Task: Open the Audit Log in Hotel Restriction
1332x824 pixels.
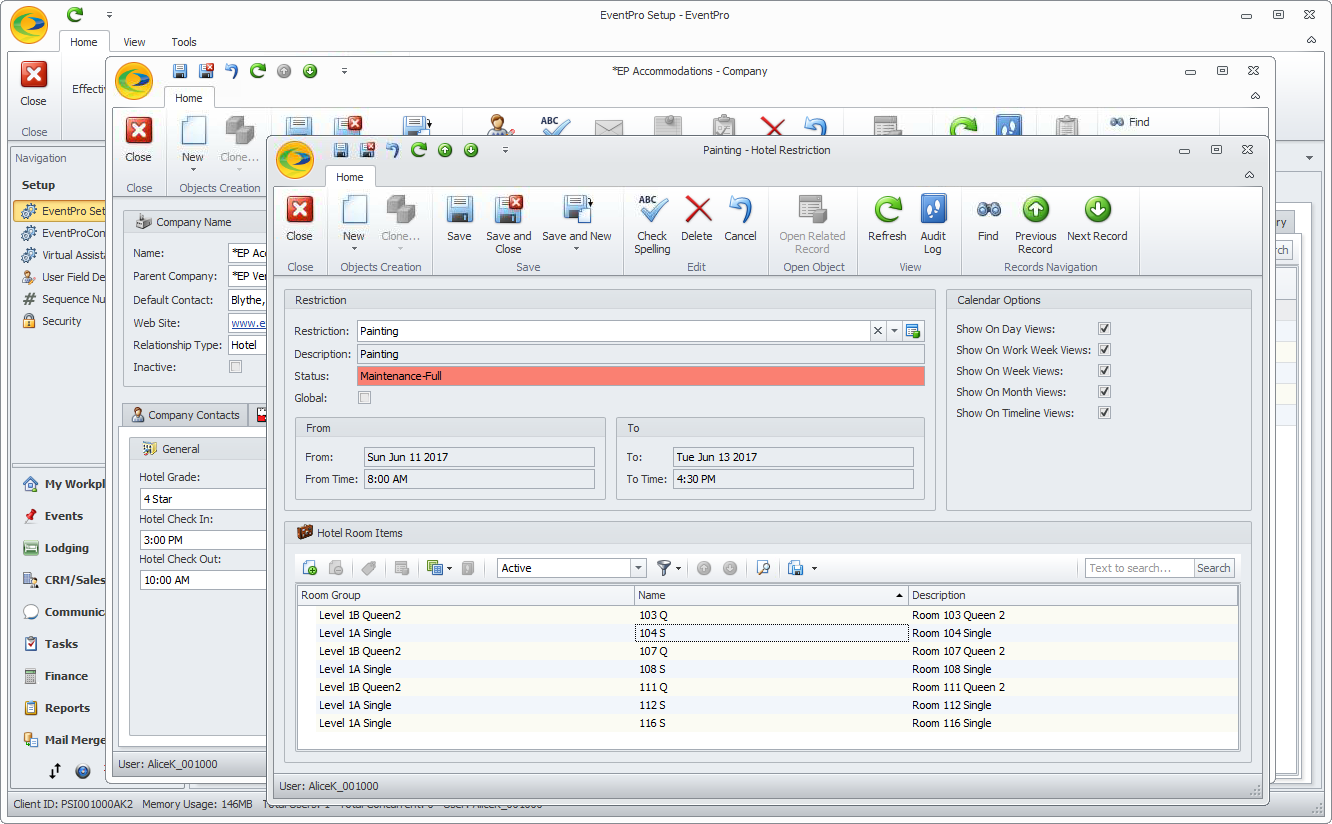Action: coord(933,224)
